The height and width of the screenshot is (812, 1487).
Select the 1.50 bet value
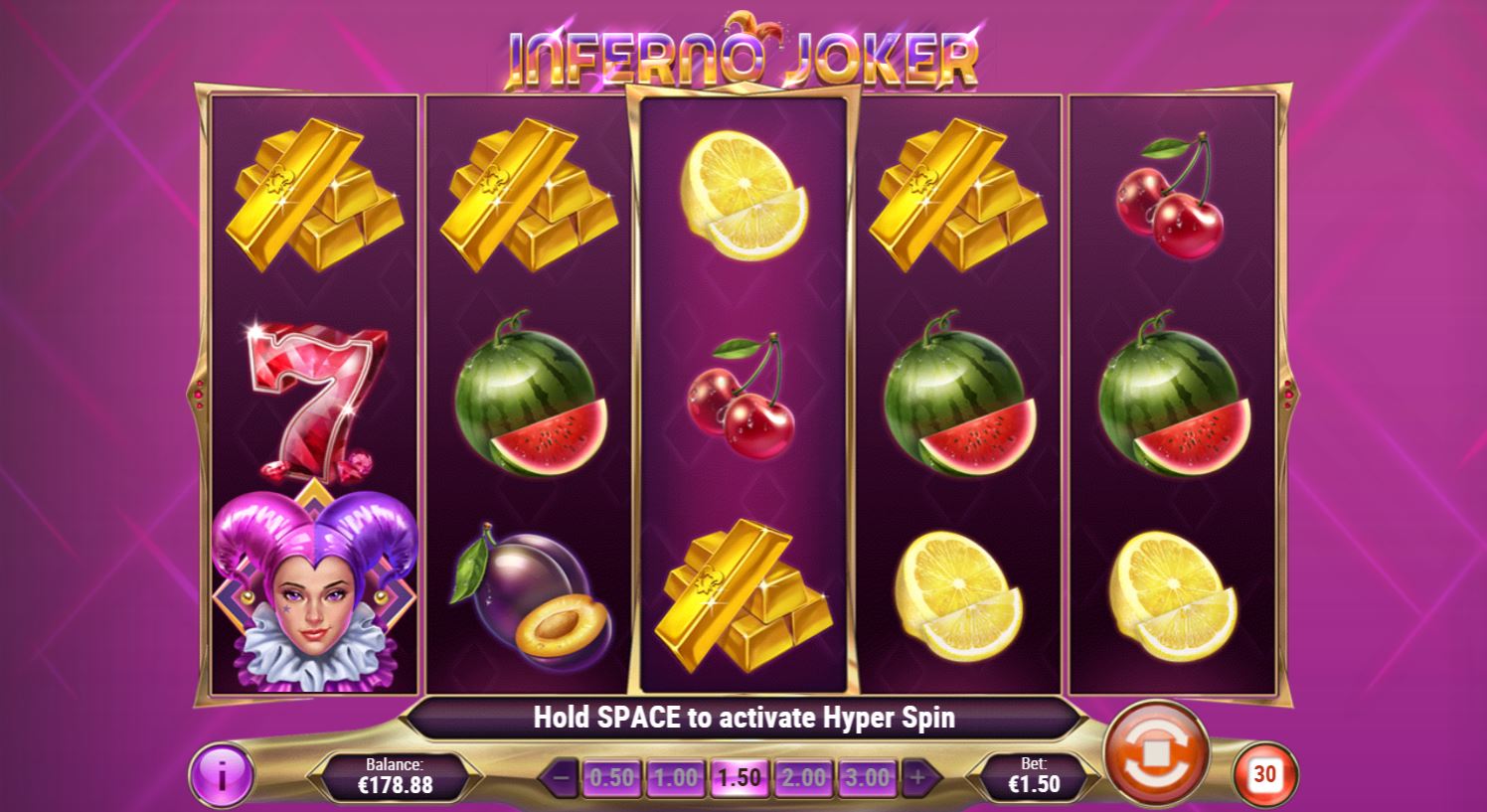[x=739, y=777]
